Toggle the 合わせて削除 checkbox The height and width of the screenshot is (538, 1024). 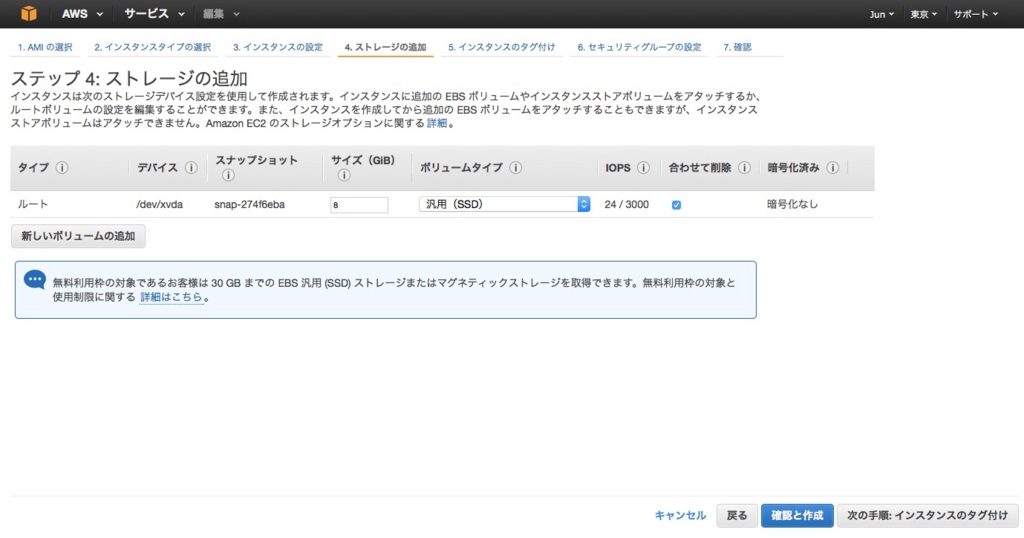coord(677,205)
